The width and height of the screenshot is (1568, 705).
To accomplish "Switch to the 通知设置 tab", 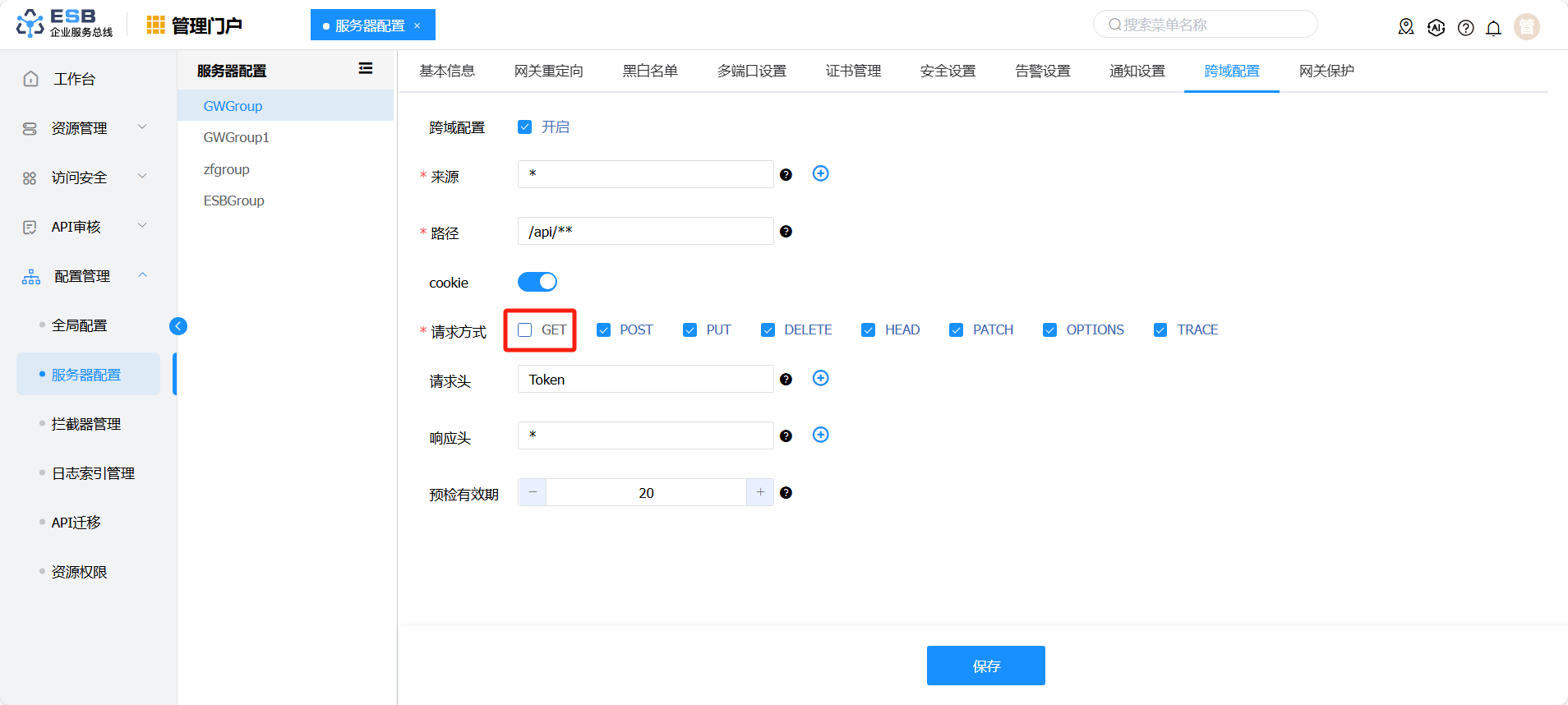I will (1137, 71).
